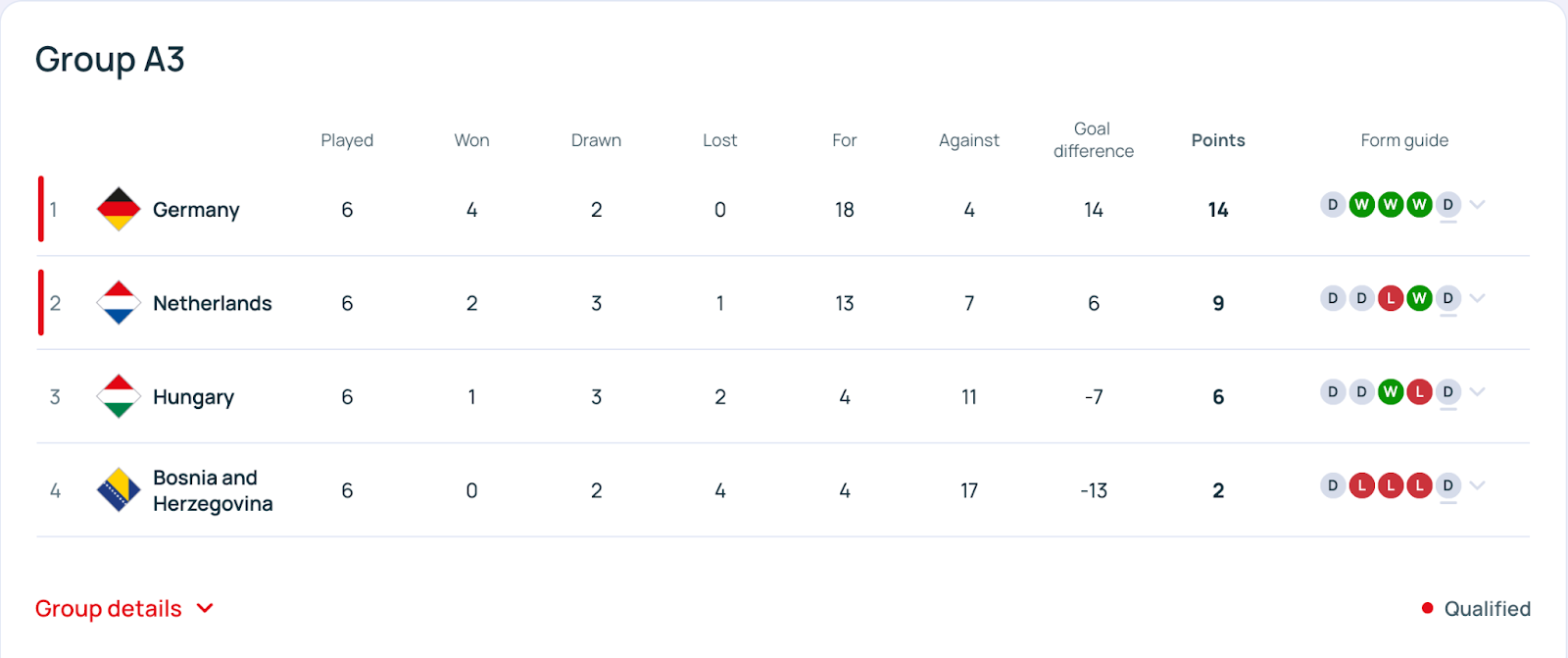
Task: Click the Netherlands green W form badge
Action: [1419, 298]
